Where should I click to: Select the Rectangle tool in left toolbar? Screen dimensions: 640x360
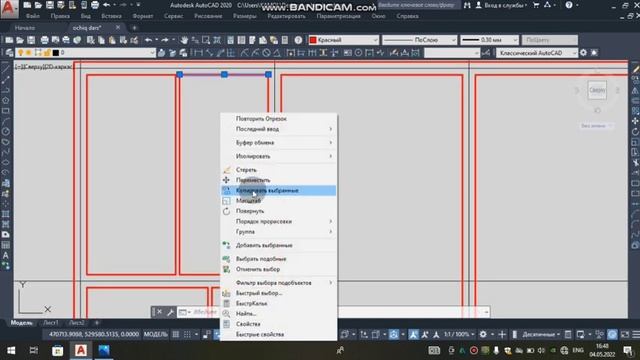[6, 111]
